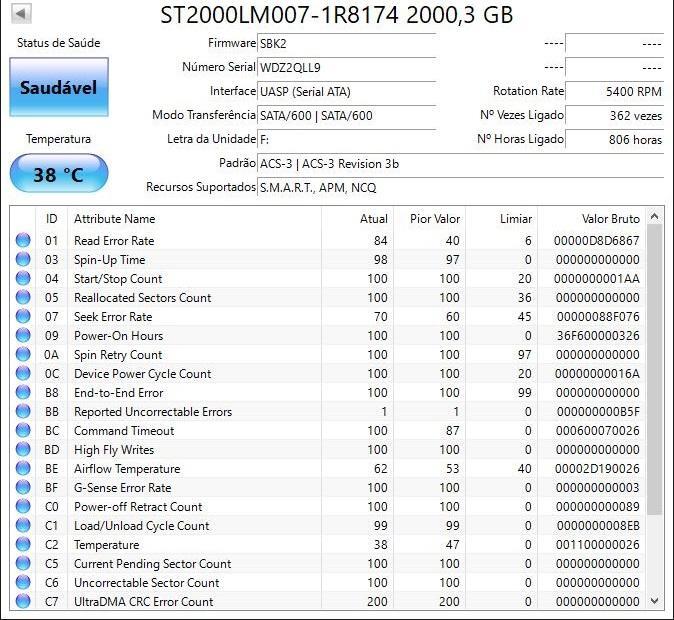674x620 pixels.
Task: Click raw value 36F600000326
Action: [598, 336]
